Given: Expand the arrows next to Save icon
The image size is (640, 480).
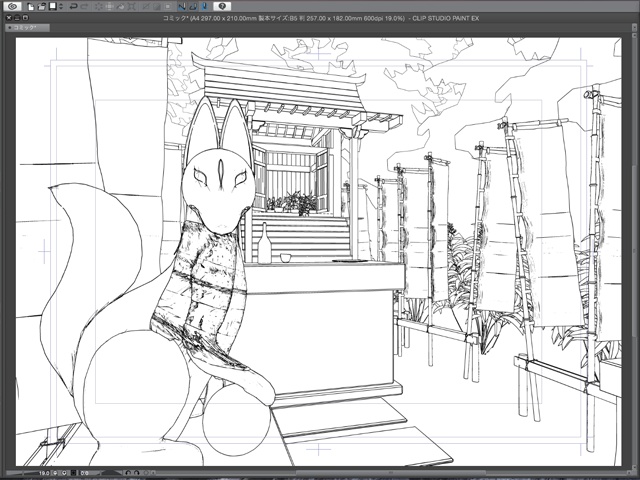Looking at the screenshot, I should 61,6.
